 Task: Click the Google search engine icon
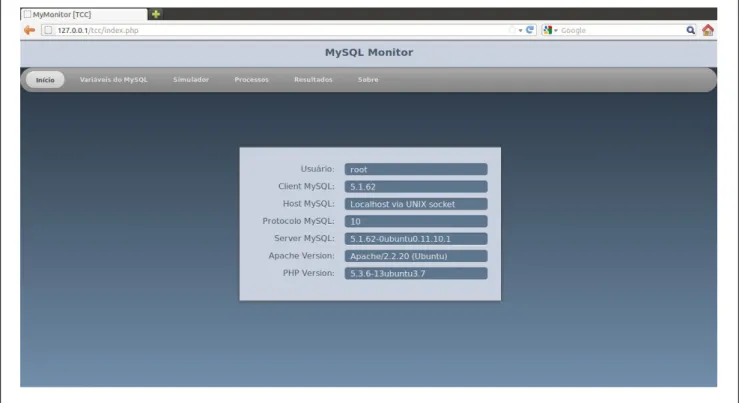click(x=547, y=30)
